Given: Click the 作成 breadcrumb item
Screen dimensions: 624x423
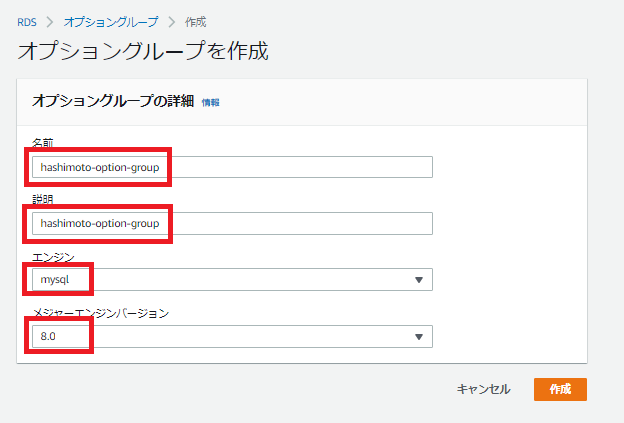Looking at the screenshot, I should point(196,20).
